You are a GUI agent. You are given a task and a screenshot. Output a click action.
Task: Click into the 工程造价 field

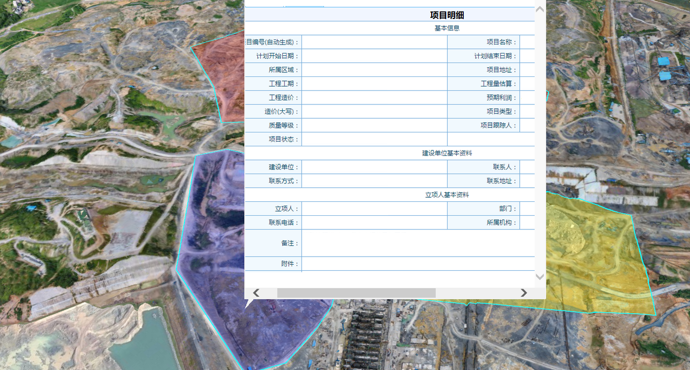coord(374,98)
